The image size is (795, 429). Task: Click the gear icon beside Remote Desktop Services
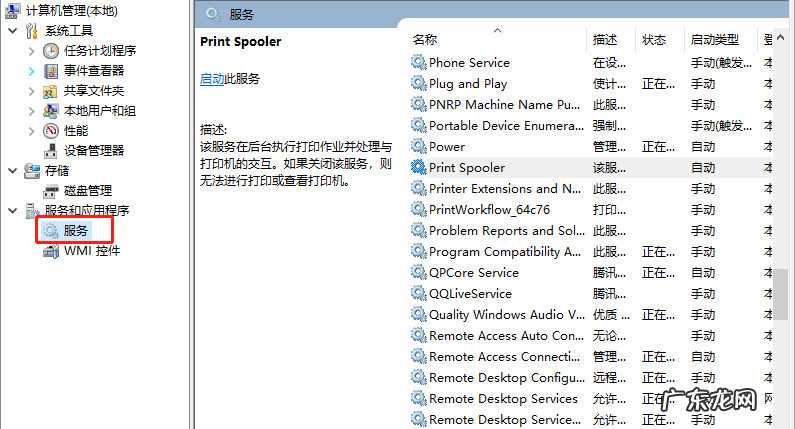click(x=418, y=399)
